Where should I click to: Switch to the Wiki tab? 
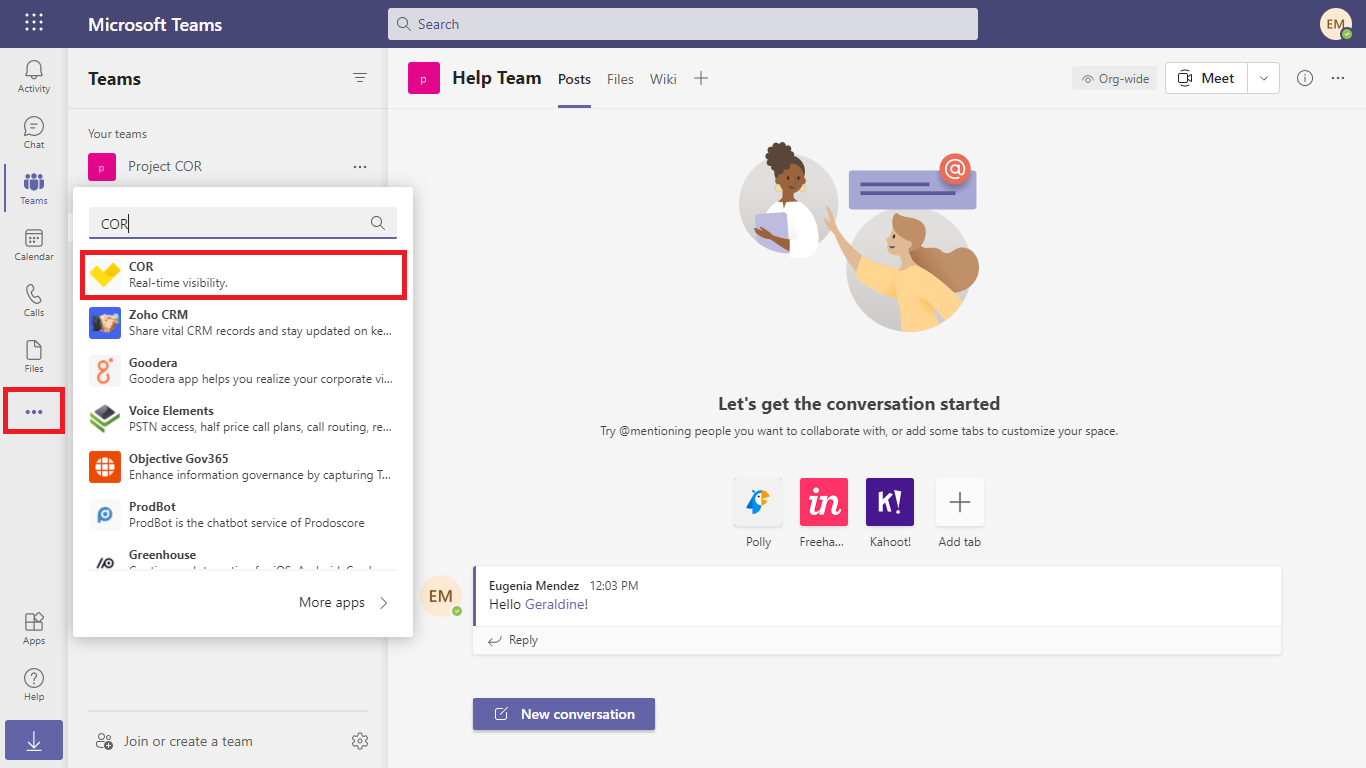click(x=663, y=79)
